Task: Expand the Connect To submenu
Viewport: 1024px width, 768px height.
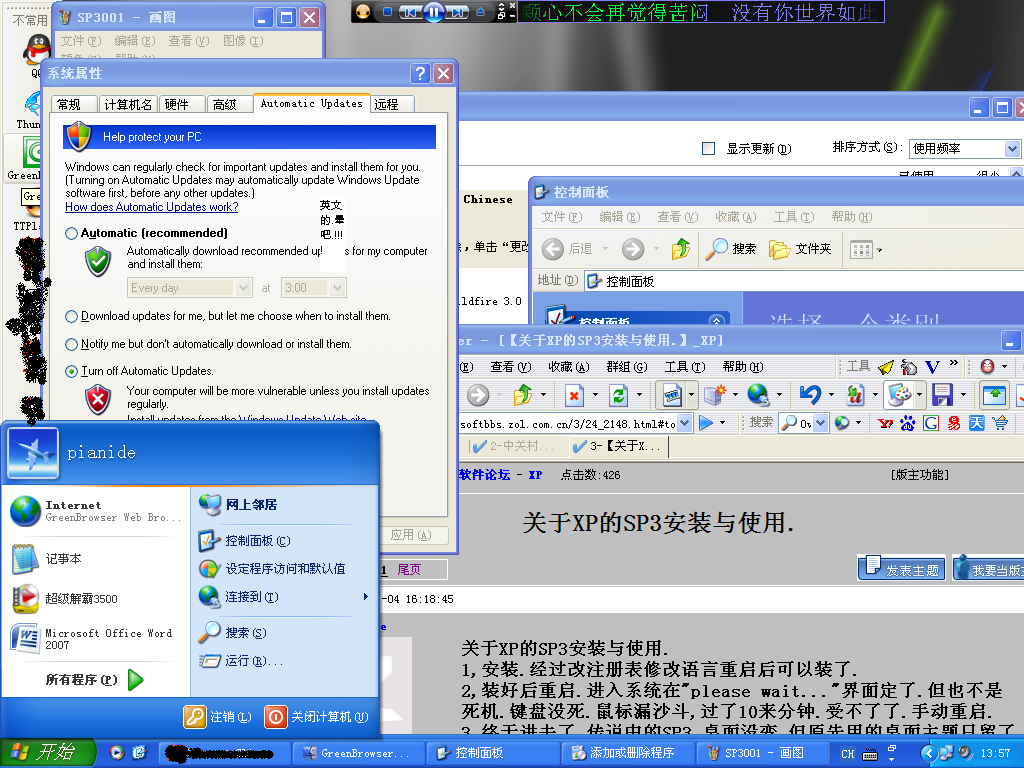Action: [x=285, y=597]
